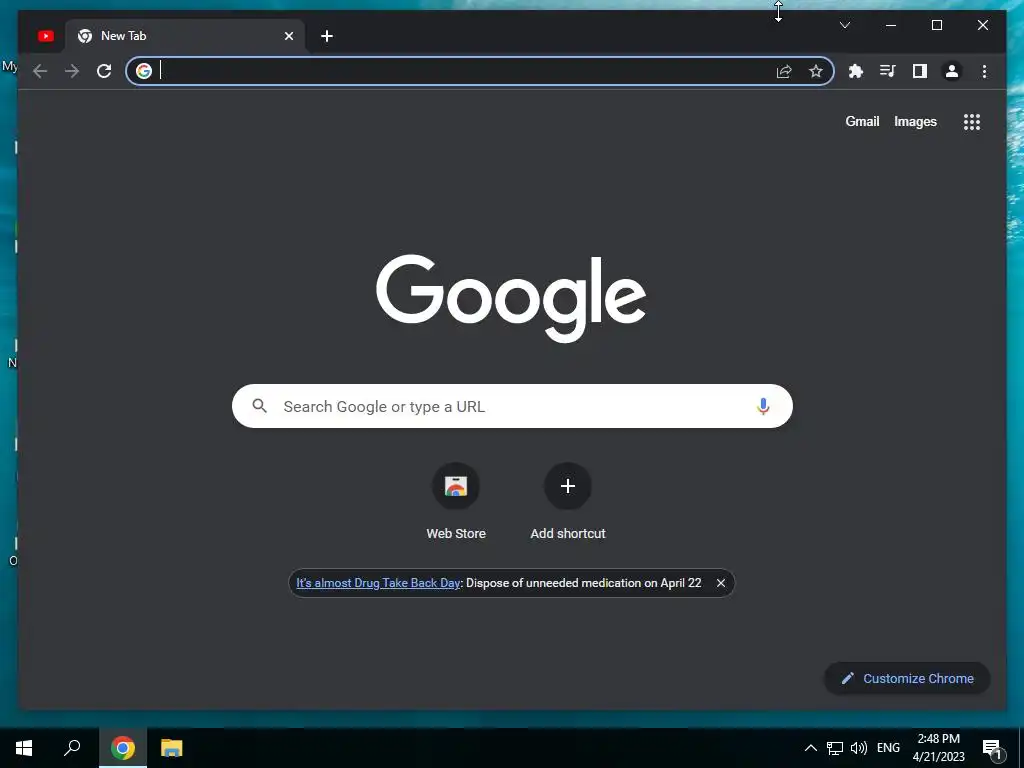This screenshot has width=1024, height=768.
Task: Open the profile avatar menu
Action: 952,71
